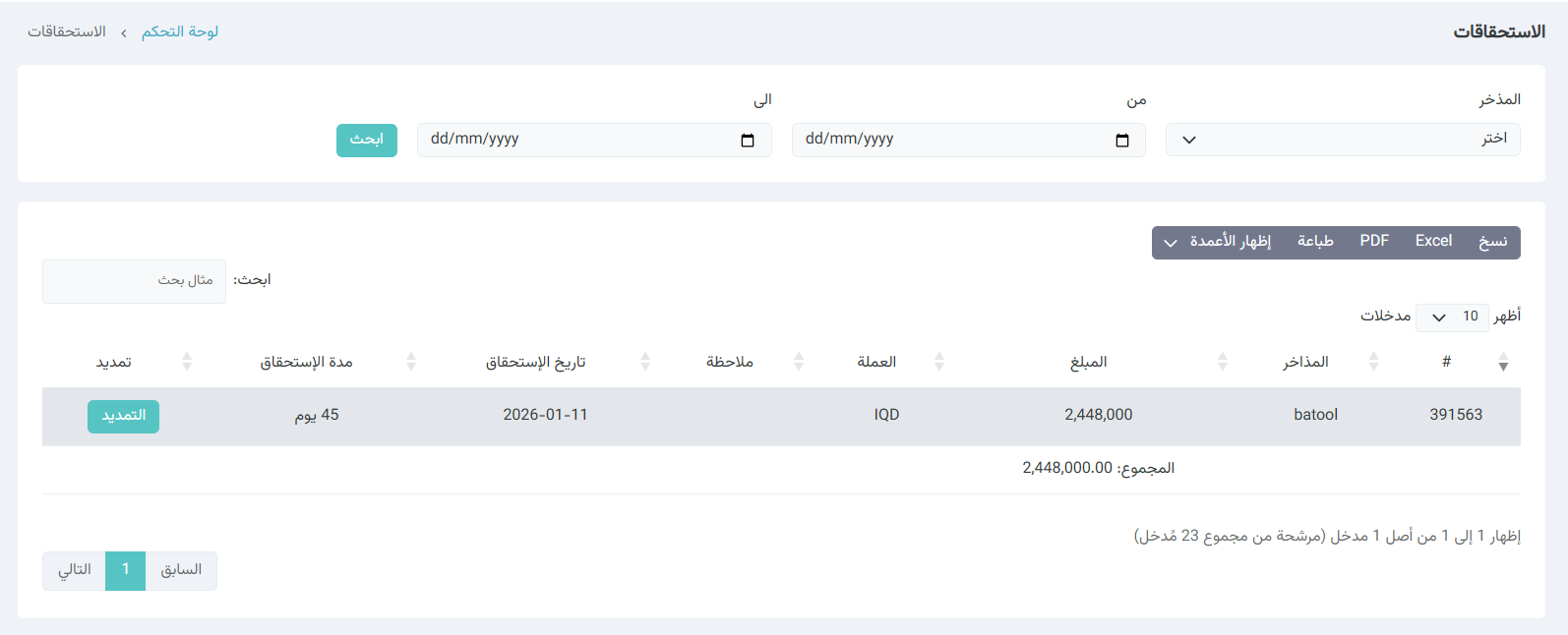1568x635 pixels.
Task: Change entries-per-page dropdown showing 10
Action: coord(1452,317)
